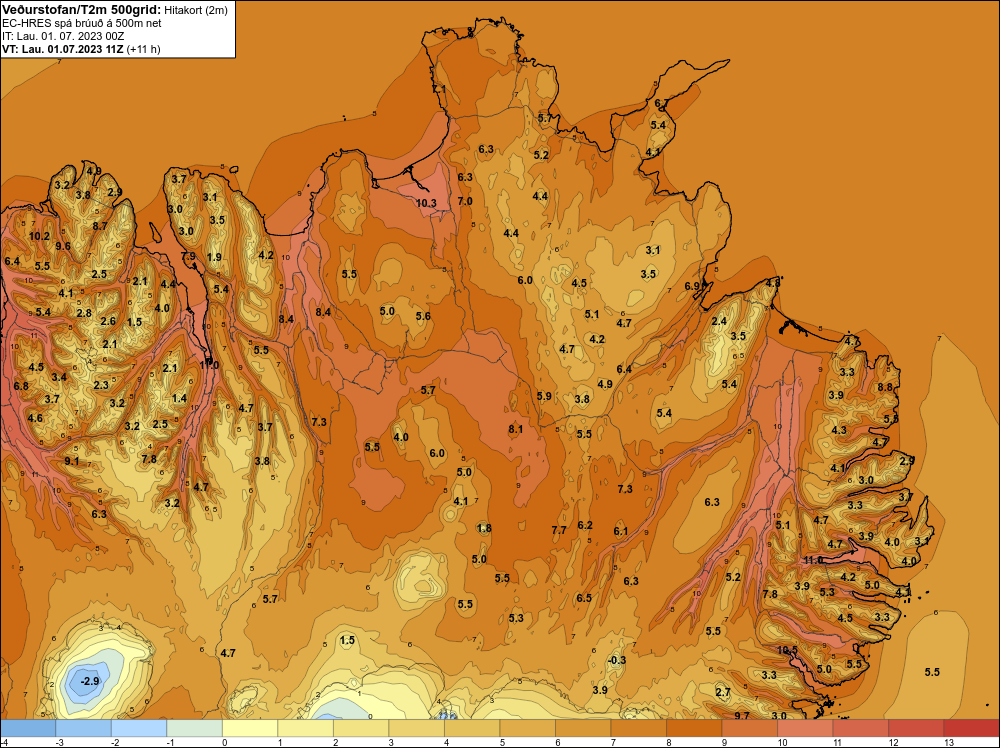Click the '10.5' temperature value
Image resolution: width=1000 pixels, height=748 pixels.
click(x=788, y=650)
